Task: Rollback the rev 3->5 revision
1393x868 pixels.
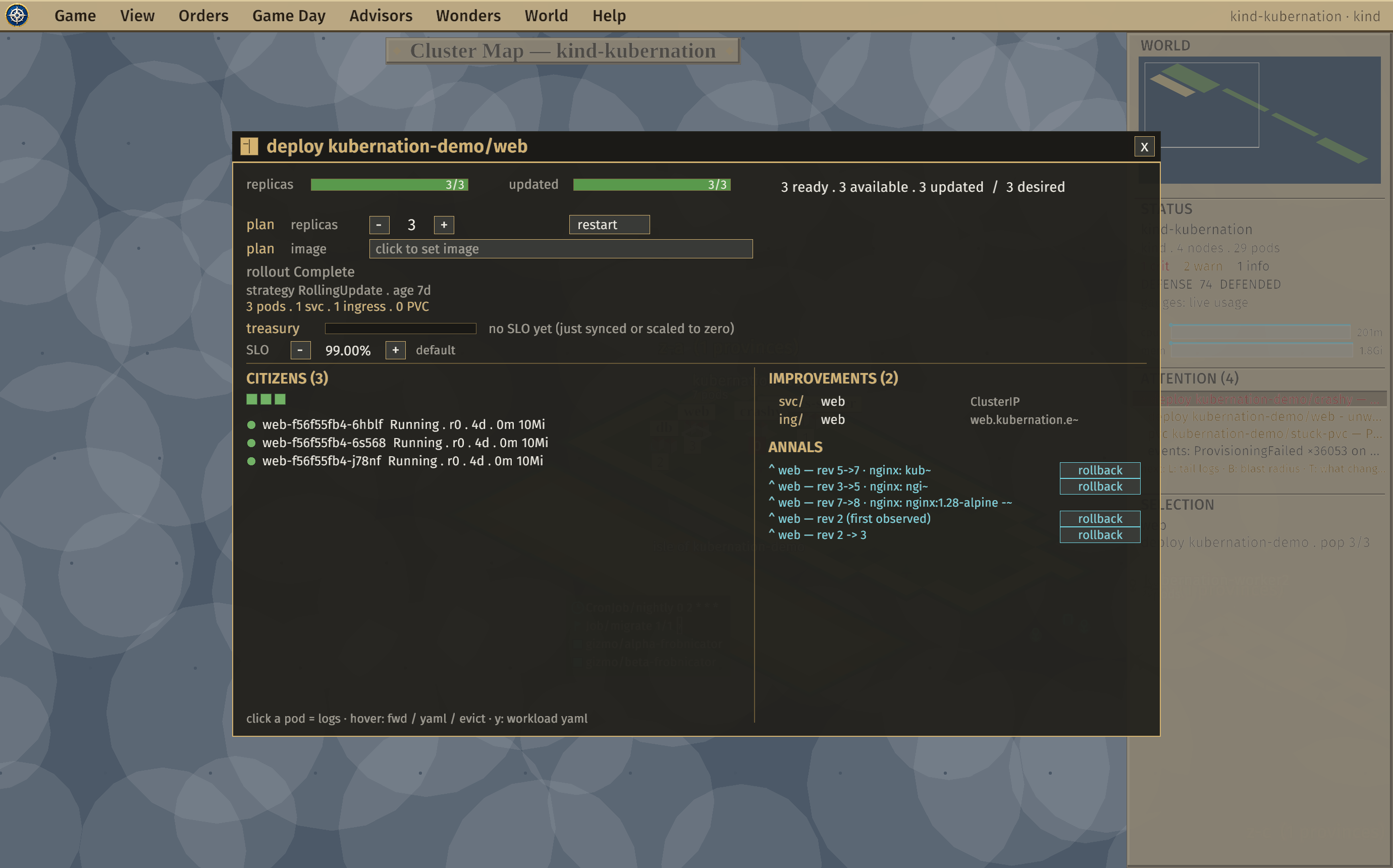Action: point(1099,486)
